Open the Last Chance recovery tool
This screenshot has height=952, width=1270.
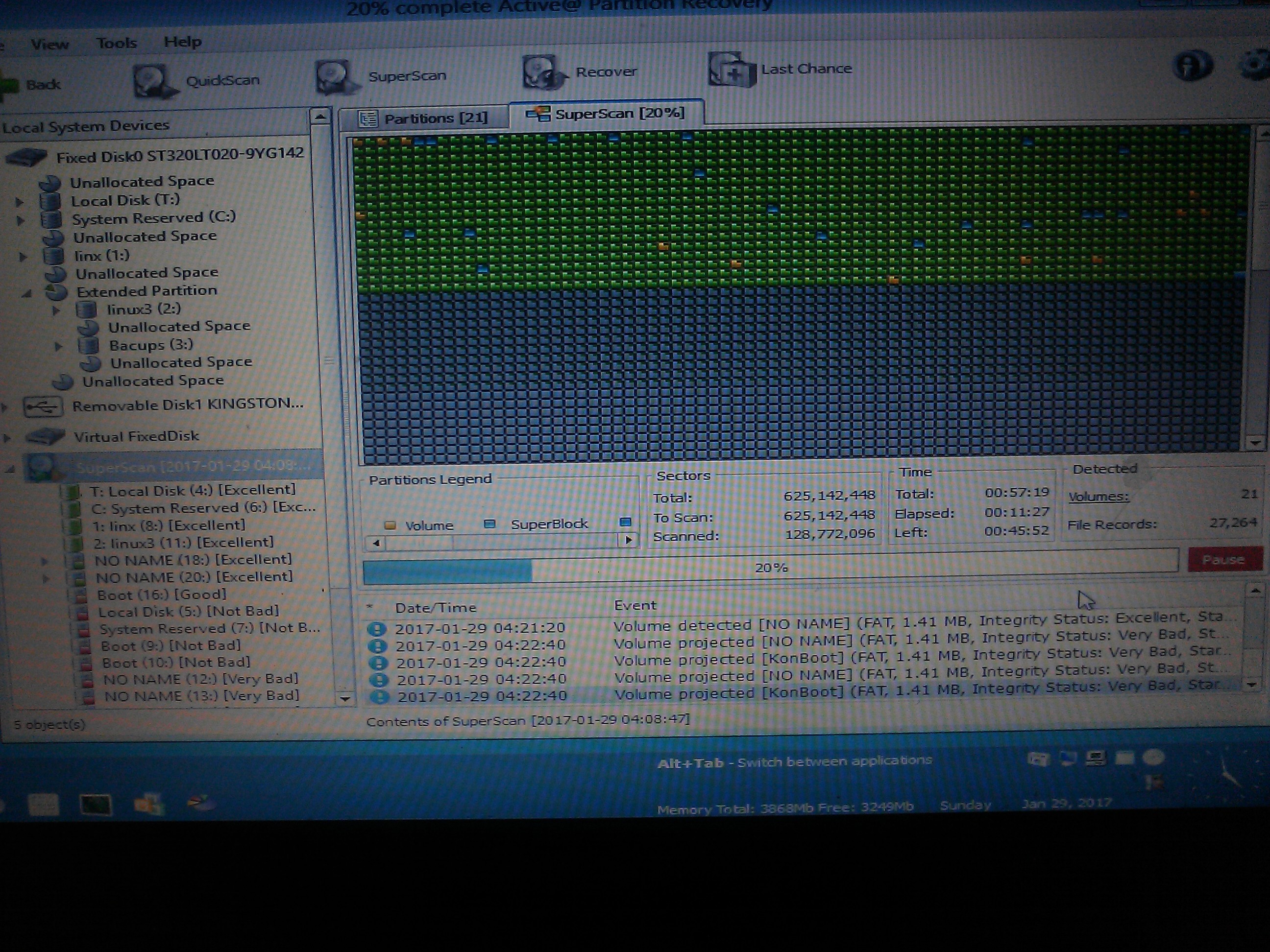coord(731,71)
